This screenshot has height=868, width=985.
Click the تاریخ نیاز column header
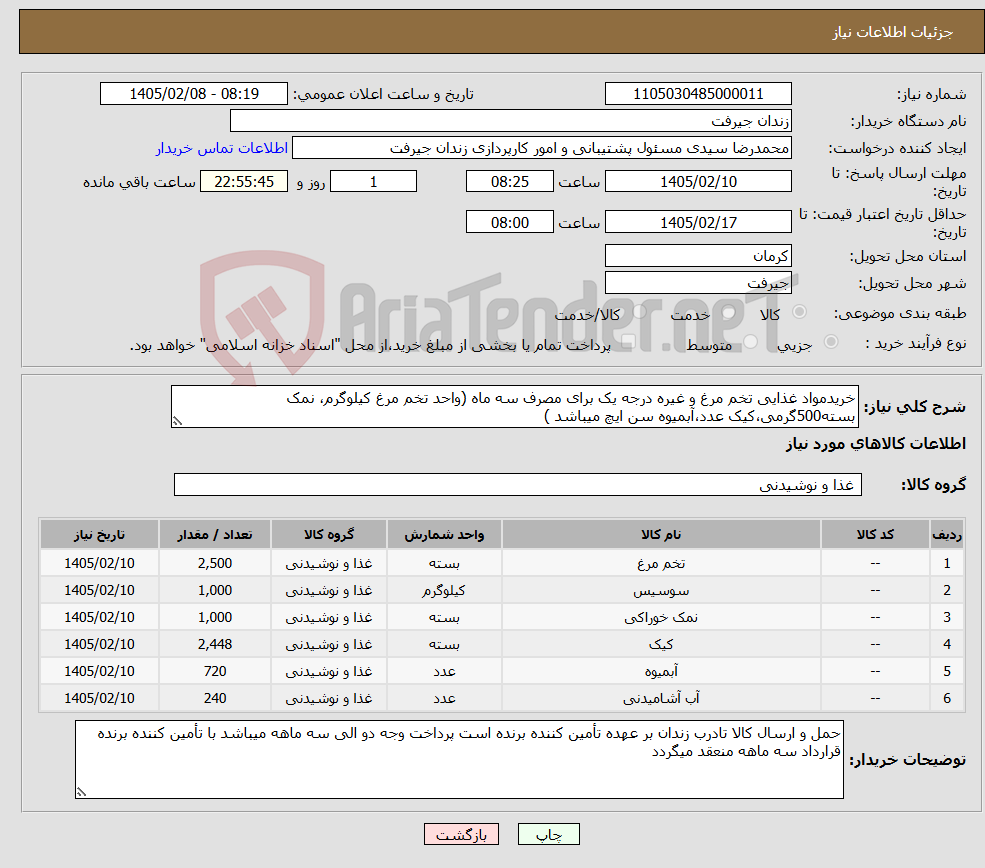99,534
